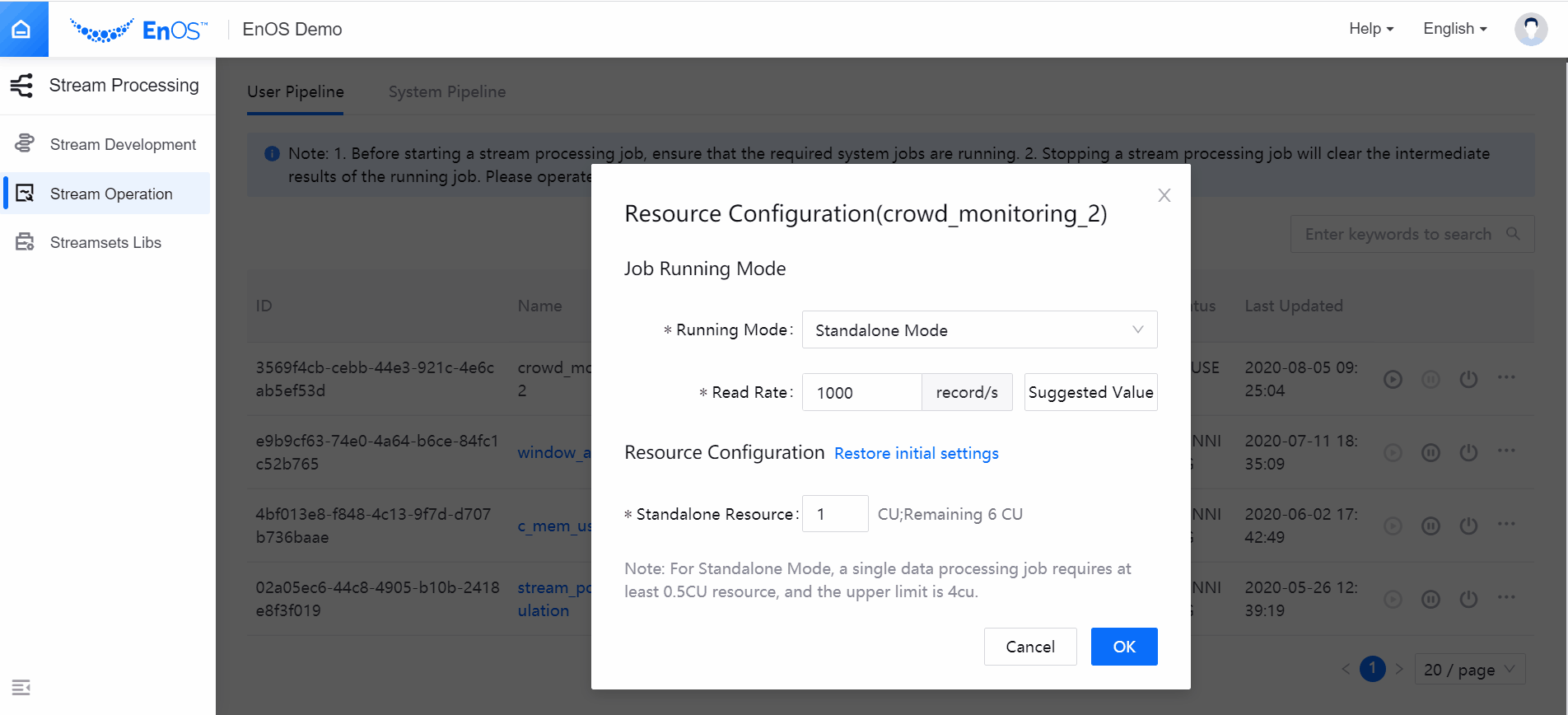1568x715 pixels.
Task: Click the Stream Development sidebar icon
Action: [x=25, y=144]
